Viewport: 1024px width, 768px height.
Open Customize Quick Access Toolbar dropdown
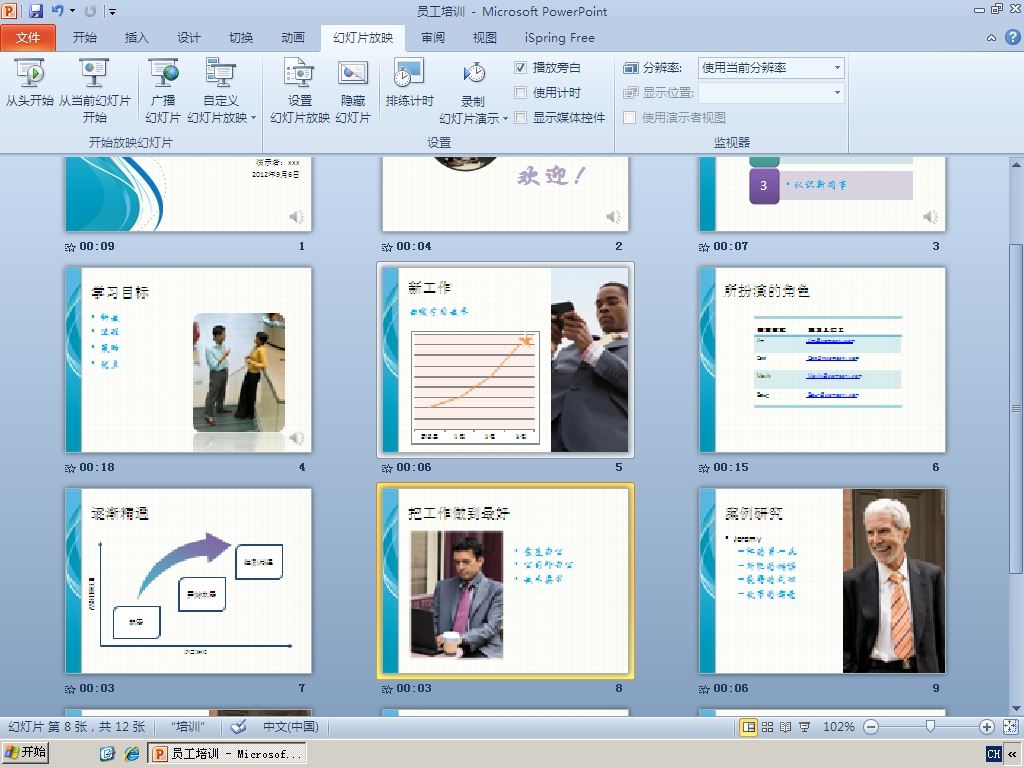[x=112, y=11]
